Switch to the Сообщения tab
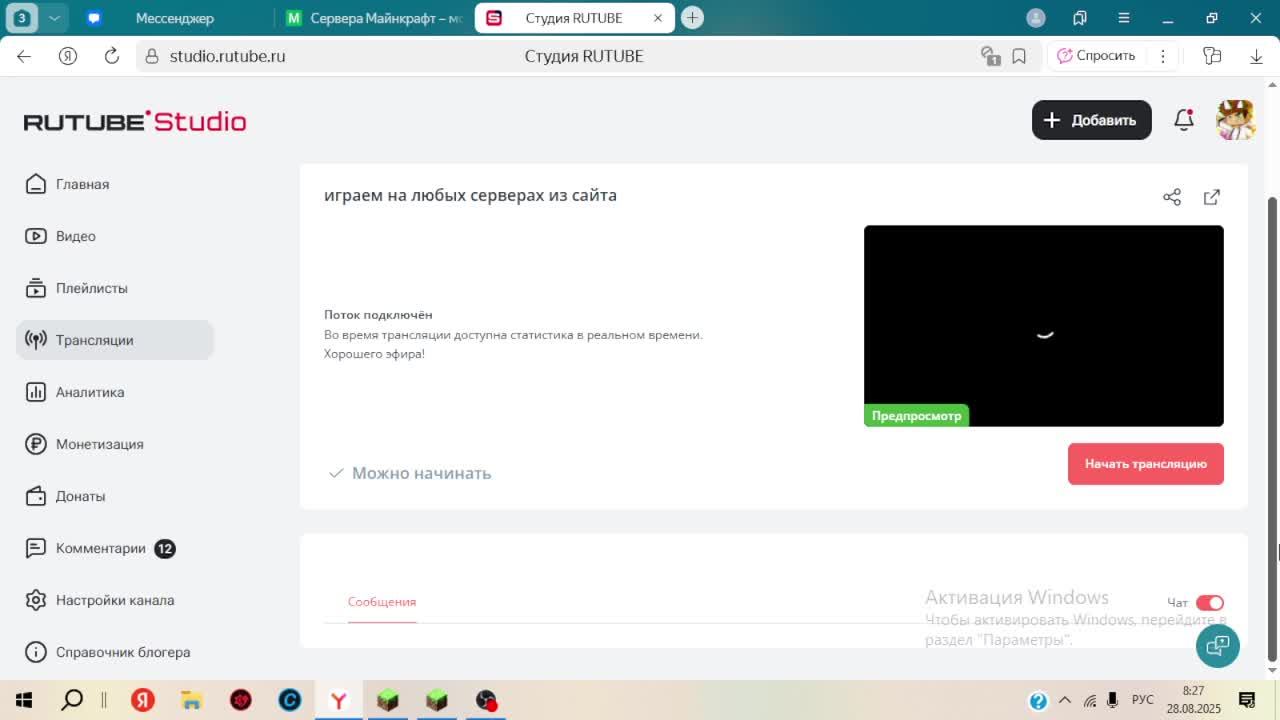 click(382, 602)
